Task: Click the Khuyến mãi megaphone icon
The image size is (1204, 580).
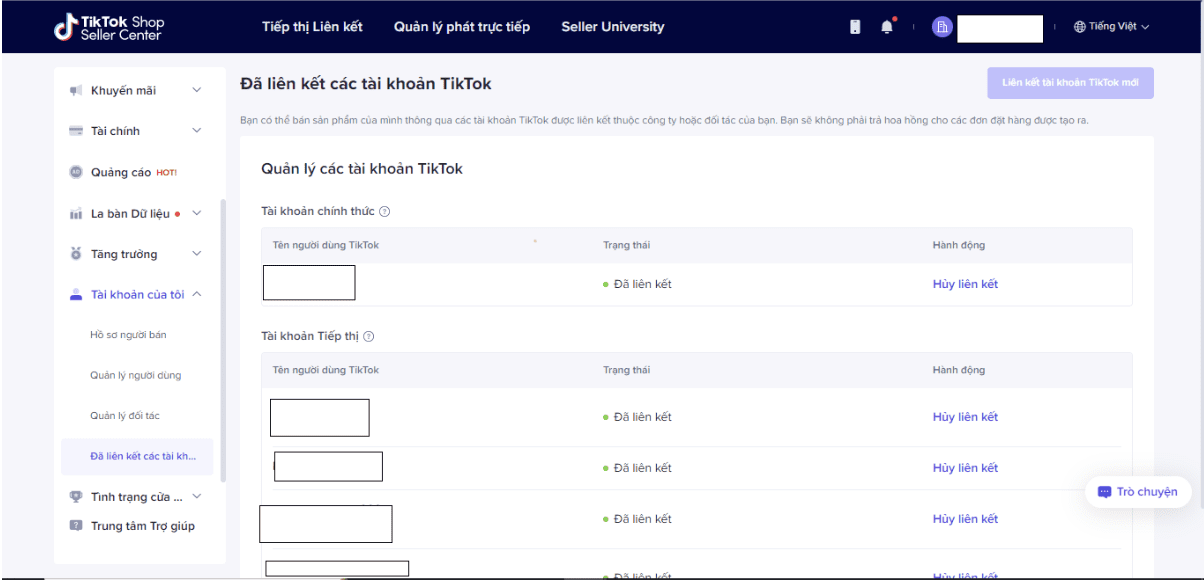Action: pyautogui.click(x=76, y=91)
